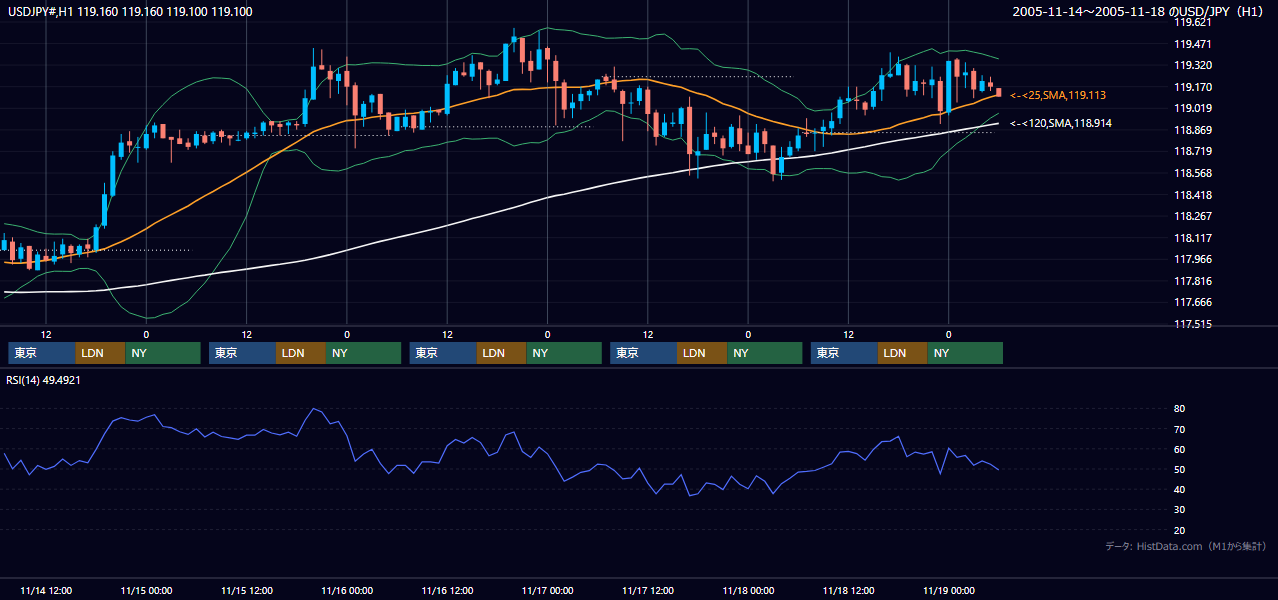Click the 118.267 price axis label

coord(1192,216)
